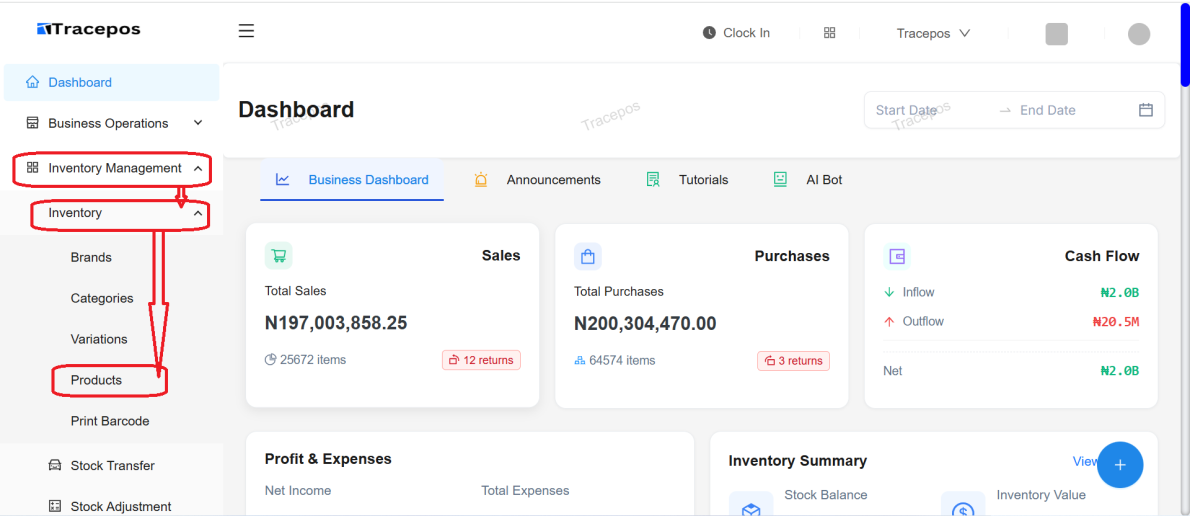Image resolution: width=1190 pixels, height=516 pixels.
Task: Open Stock Transfer in the sidebar
Action: coord(112,465)
